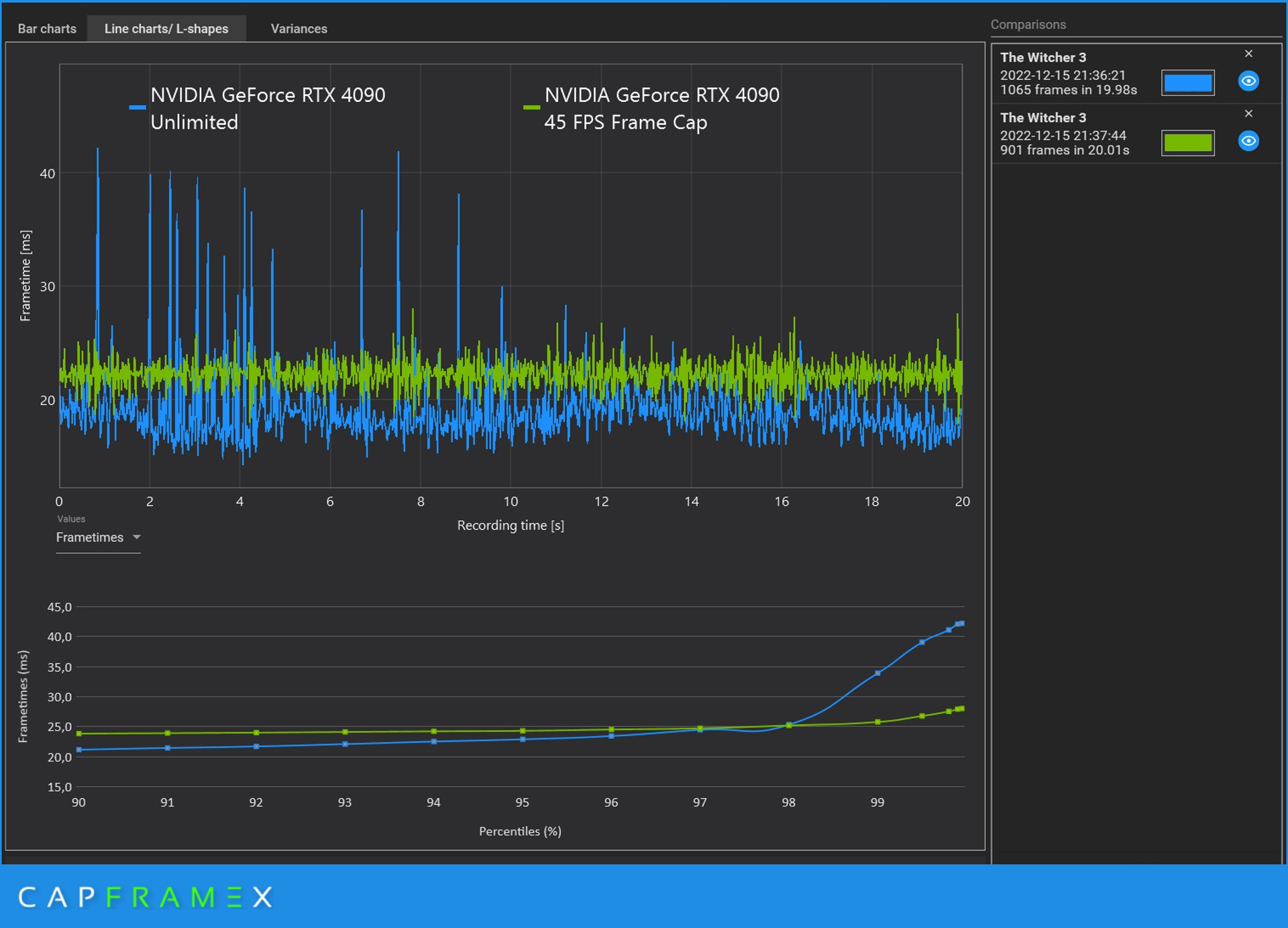Remove the 21:37:44 Witcher 3 comparison

tap(1248, 114)
